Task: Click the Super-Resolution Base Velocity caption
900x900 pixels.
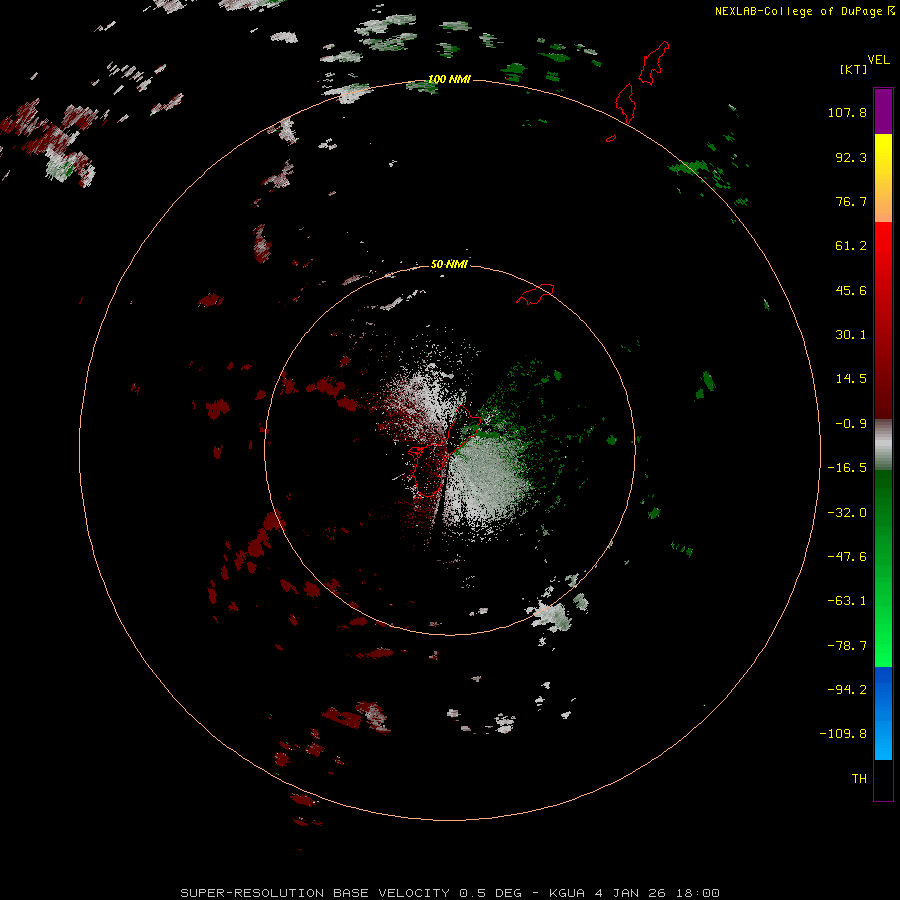Action: 449,893
